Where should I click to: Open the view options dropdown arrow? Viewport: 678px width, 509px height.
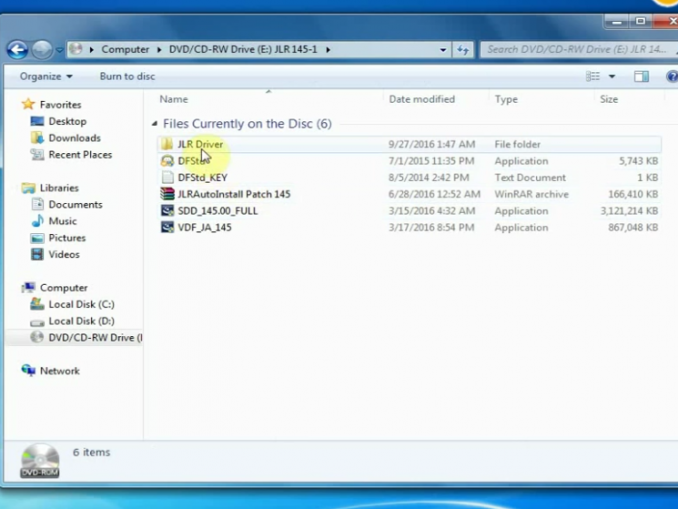612,77
